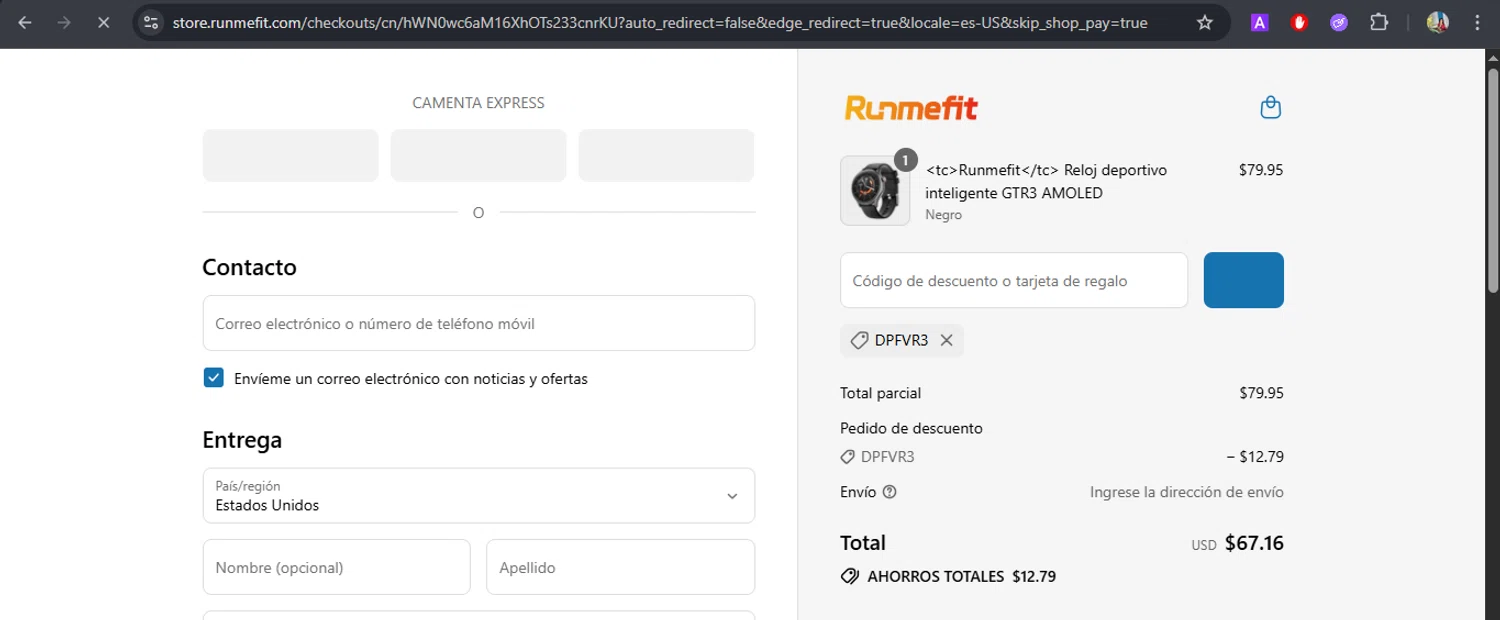Click the − $12.79 discount amount
1500x620 pixels.
pyautogui.click(x=1255, y=457)
